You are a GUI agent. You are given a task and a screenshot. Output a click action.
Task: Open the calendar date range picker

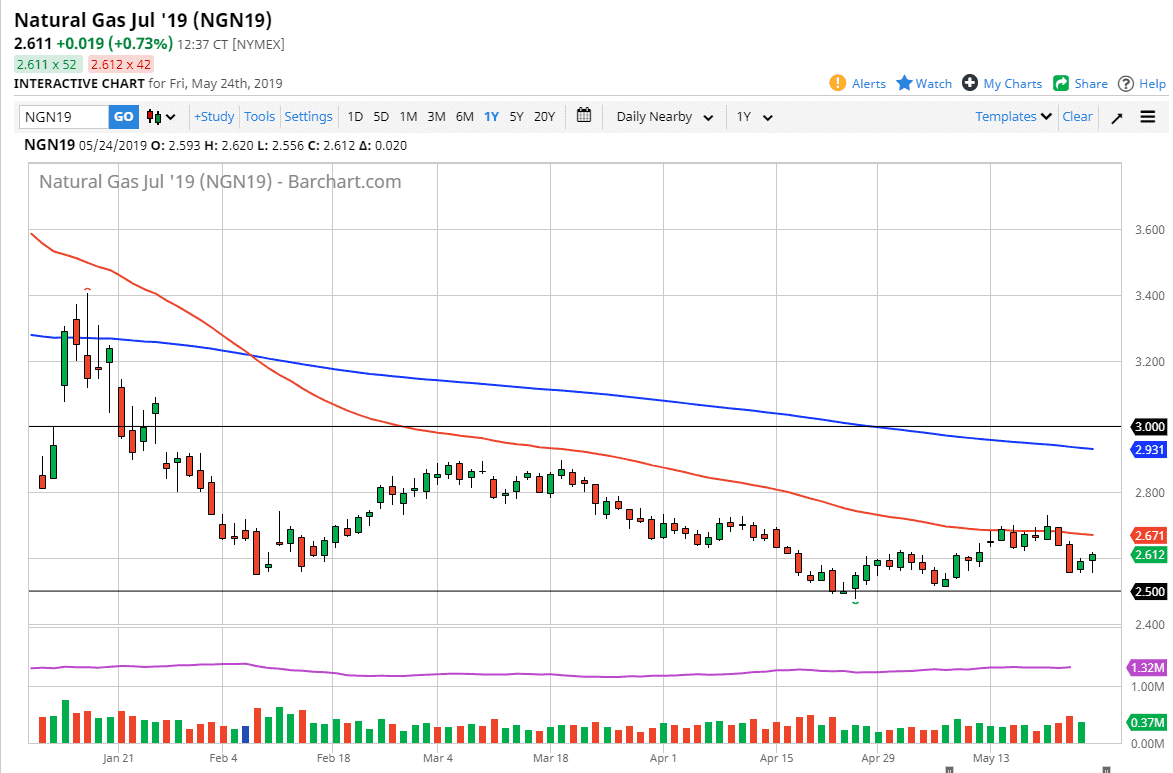click(584, 116)
